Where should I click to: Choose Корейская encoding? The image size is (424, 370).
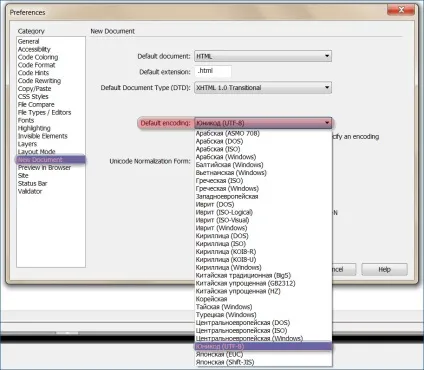click(263, 299)
